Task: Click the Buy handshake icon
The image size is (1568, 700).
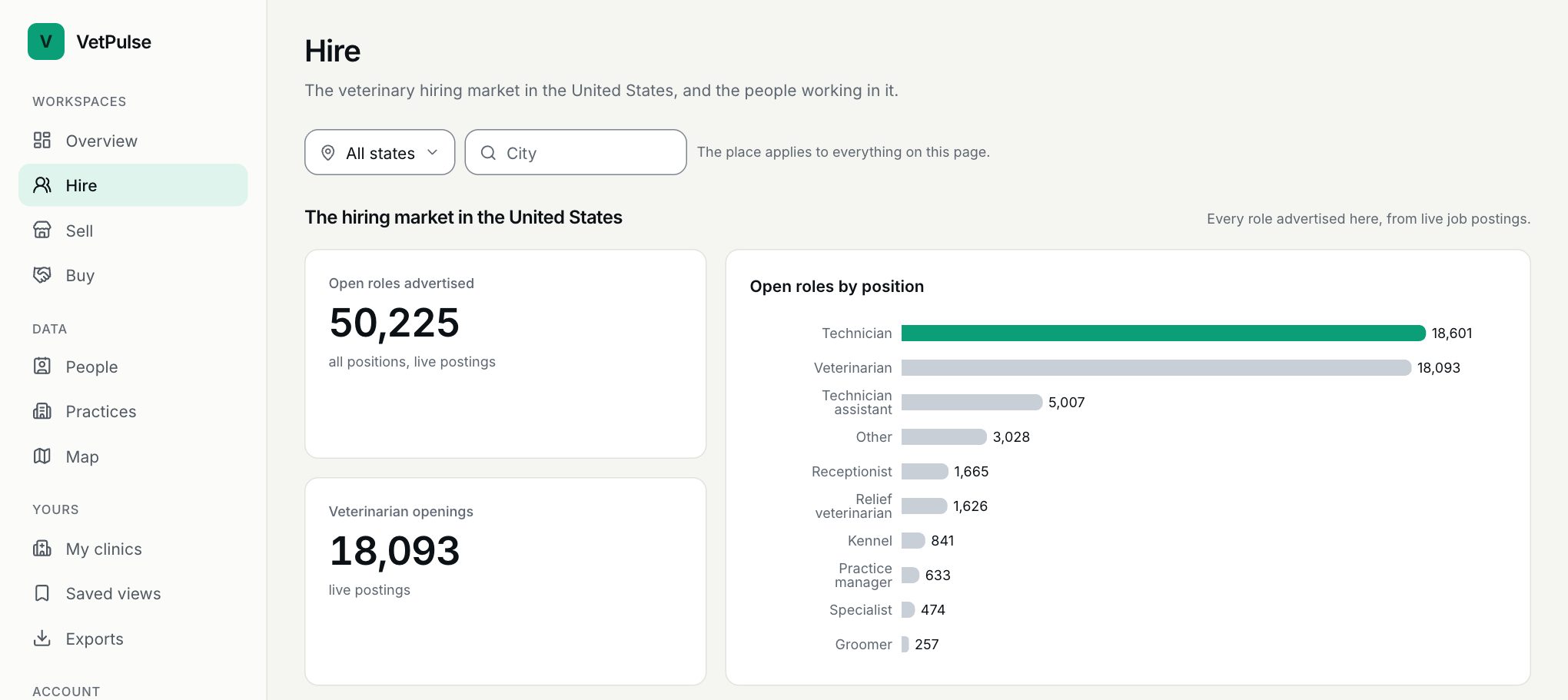Action: pyautogui.click(x=42, y=275)
